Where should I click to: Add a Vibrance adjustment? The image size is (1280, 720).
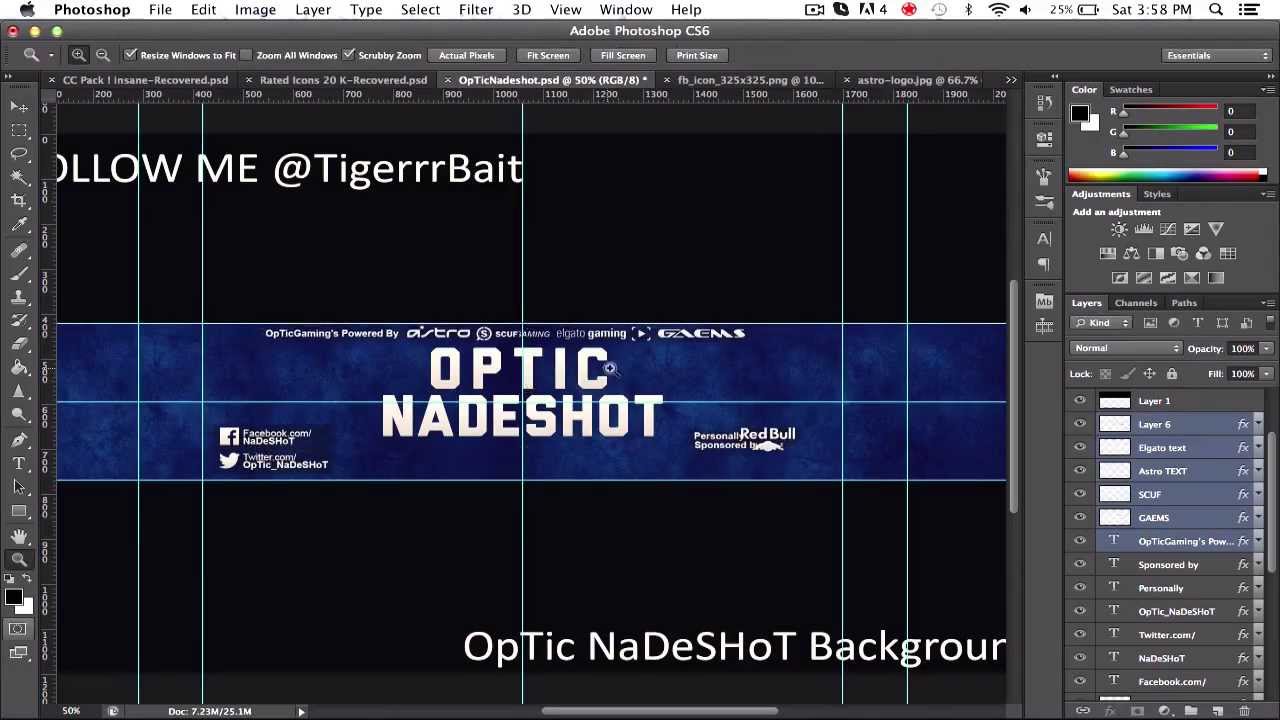click(x=1216, y=229)
